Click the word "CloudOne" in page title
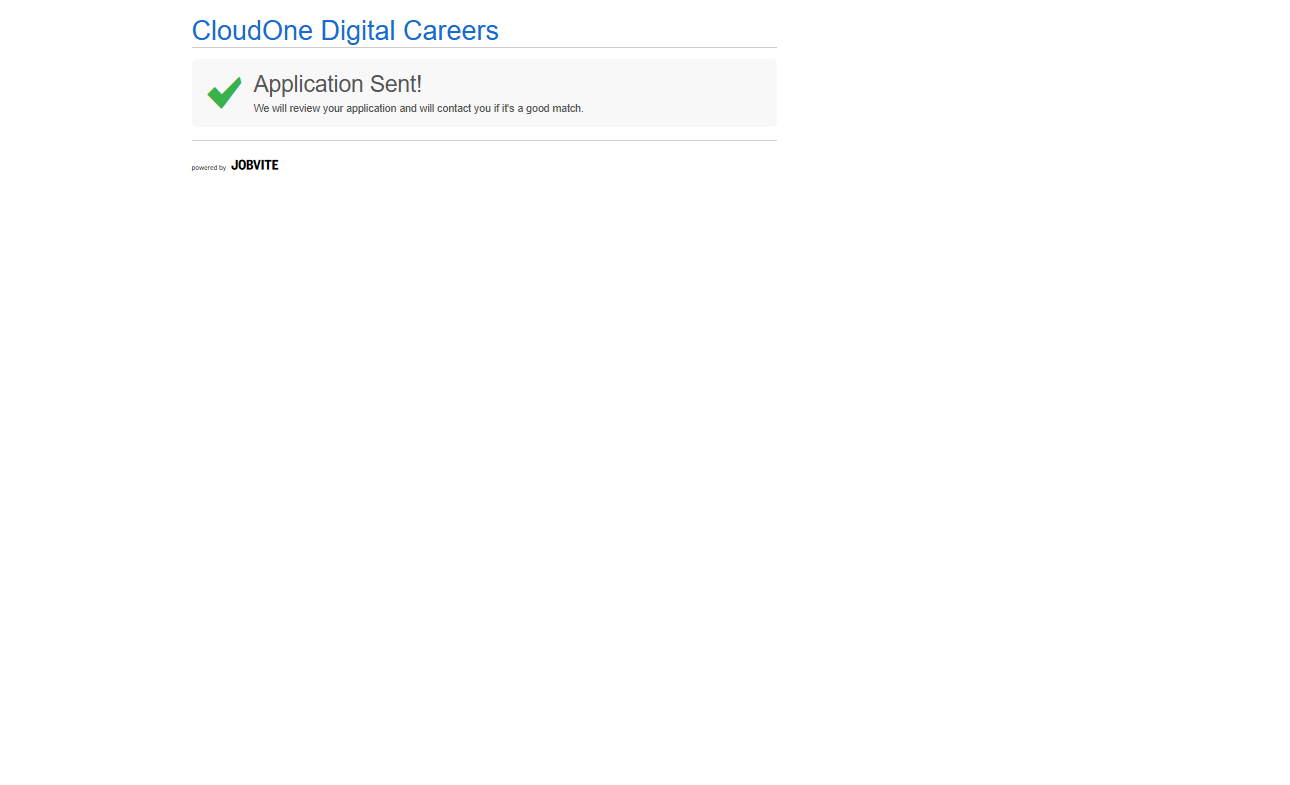 point(252,31)
